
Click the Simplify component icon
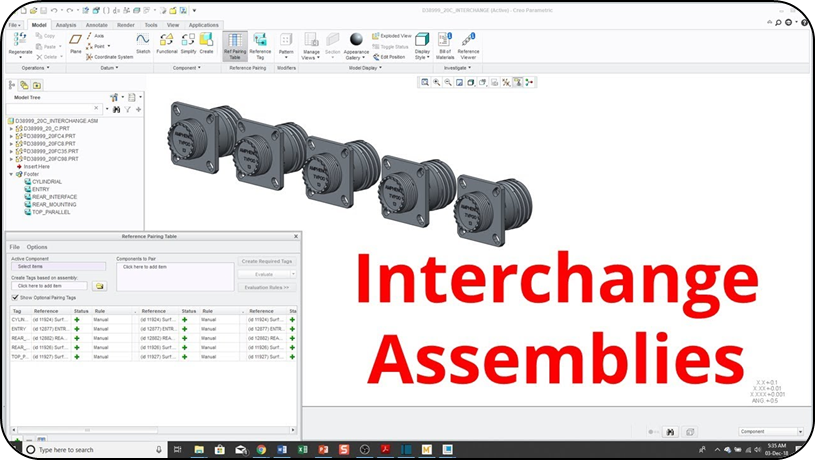[188, 40]
